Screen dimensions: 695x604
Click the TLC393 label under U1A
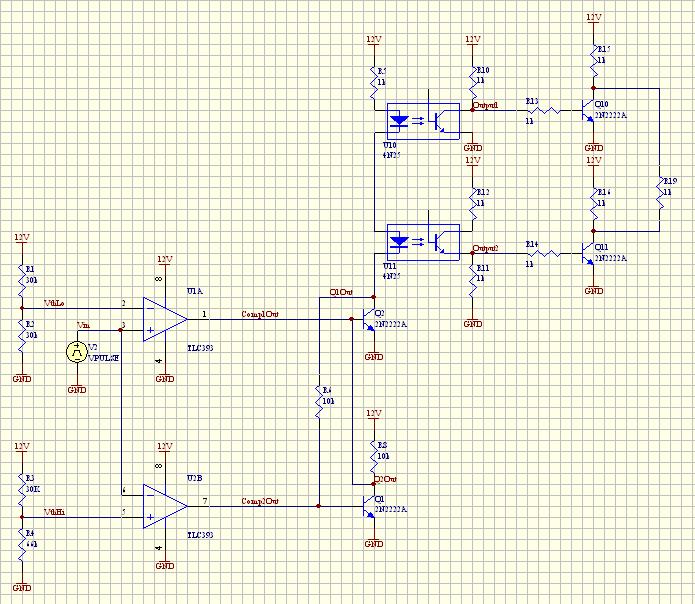pyautogui.click(x=200, y=348)
